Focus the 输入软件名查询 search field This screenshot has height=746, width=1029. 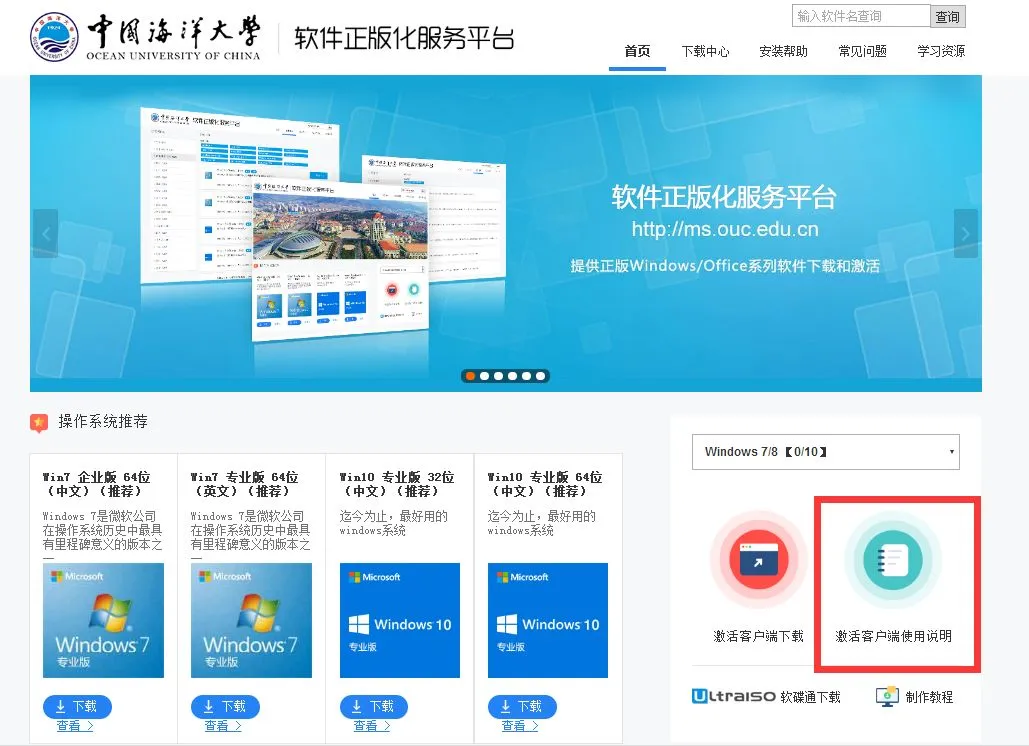click(861, 16)
